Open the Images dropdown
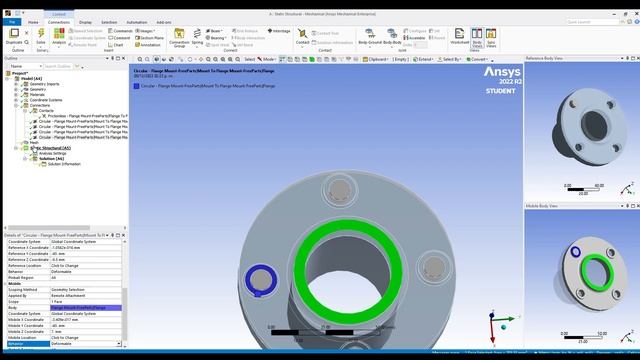640x360 pixels. click(x=145, y=31)
